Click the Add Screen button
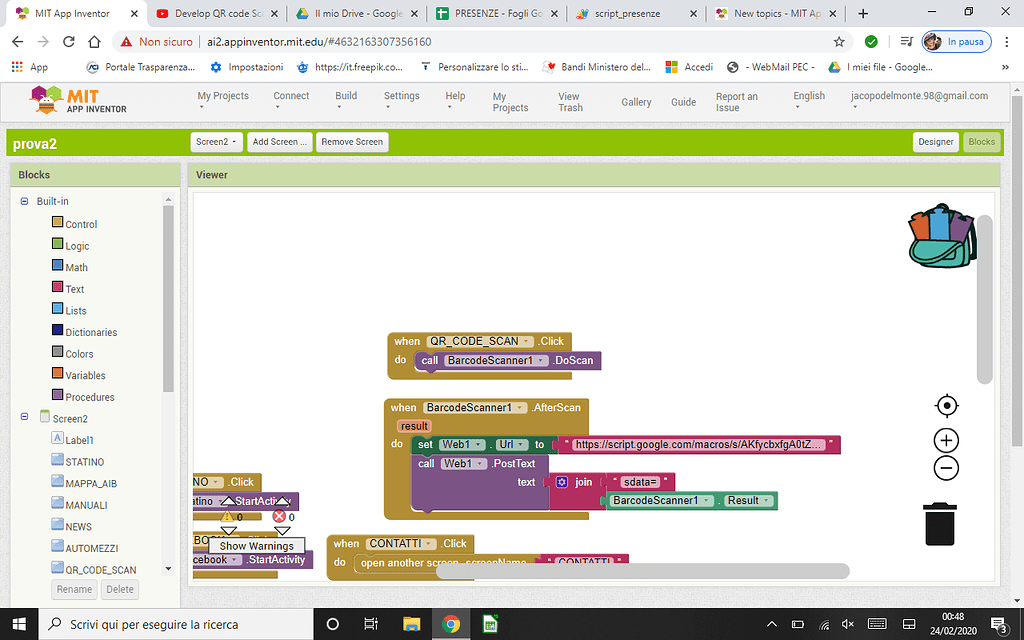This screenshot has width=1024, height=640. point(279,141)
